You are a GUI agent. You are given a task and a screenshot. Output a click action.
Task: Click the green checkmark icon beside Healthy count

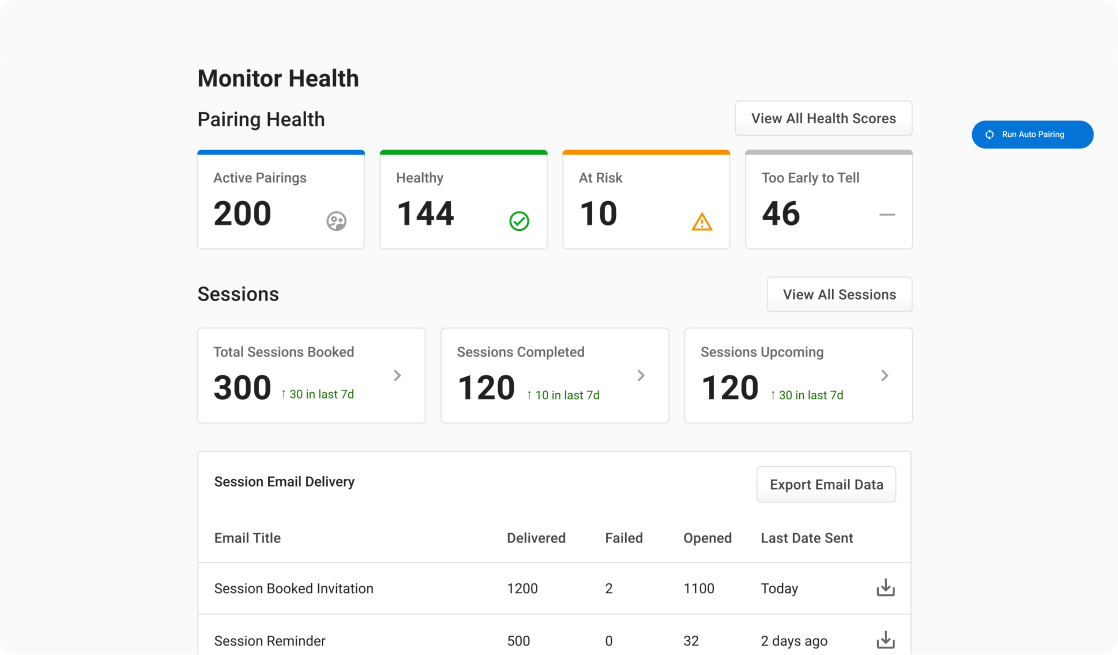(519, 221)
